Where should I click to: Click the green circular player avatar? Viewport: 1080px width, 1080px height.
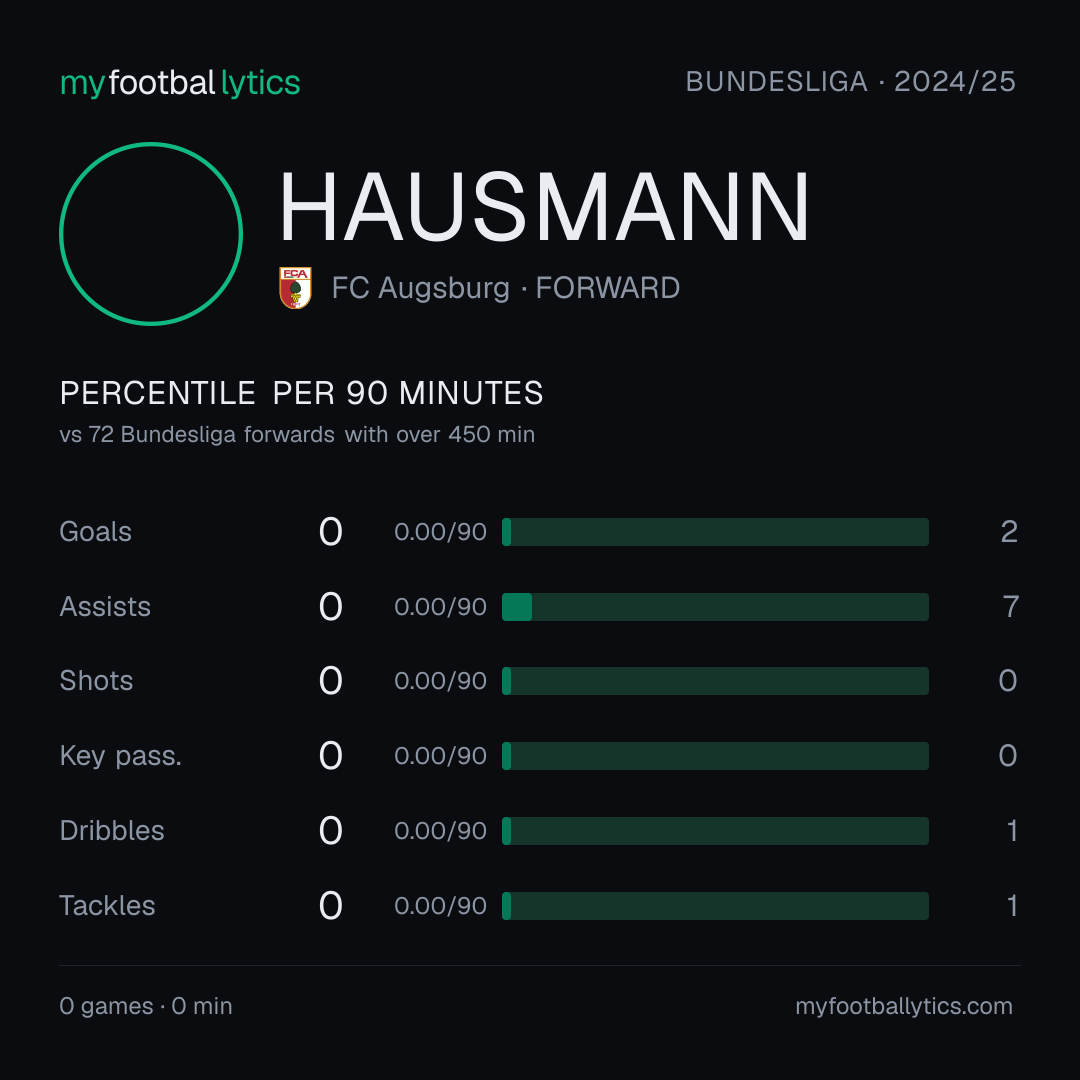click(x=151, y=233)
